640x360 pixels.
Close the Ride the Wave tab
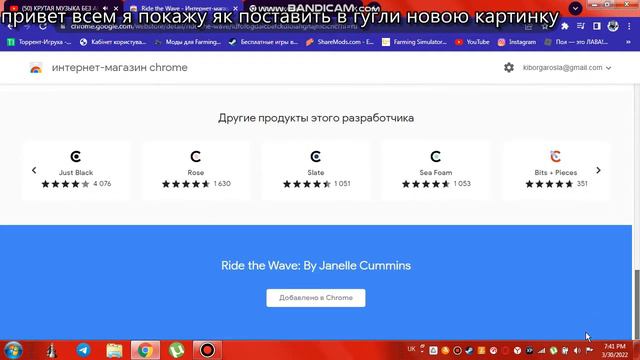coord(236,8)
